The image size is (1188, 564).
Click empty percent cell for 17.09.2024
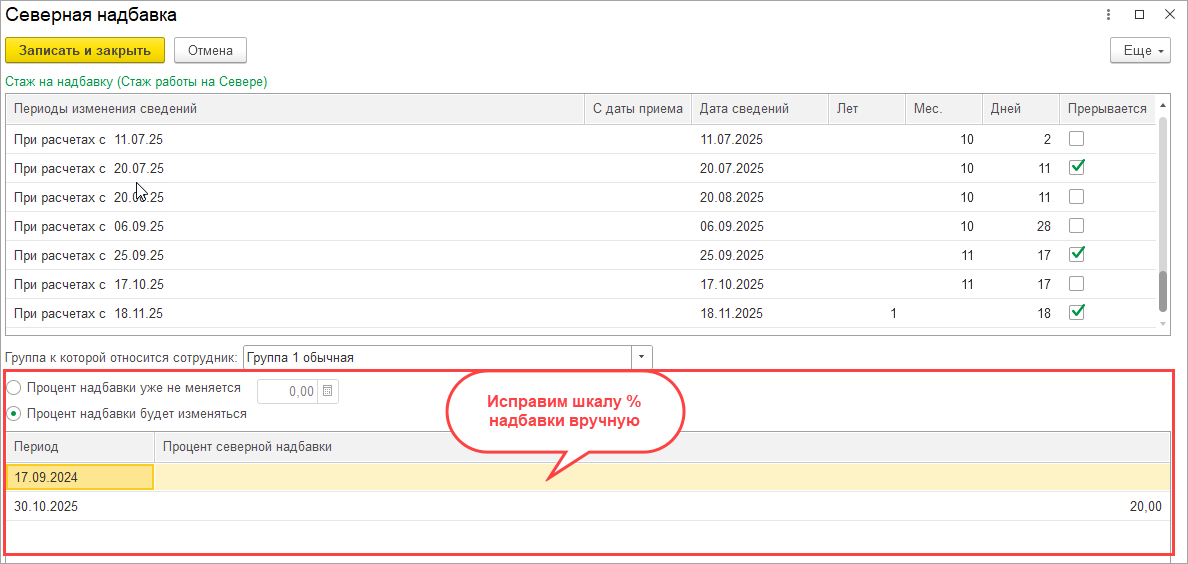(662, 478)
